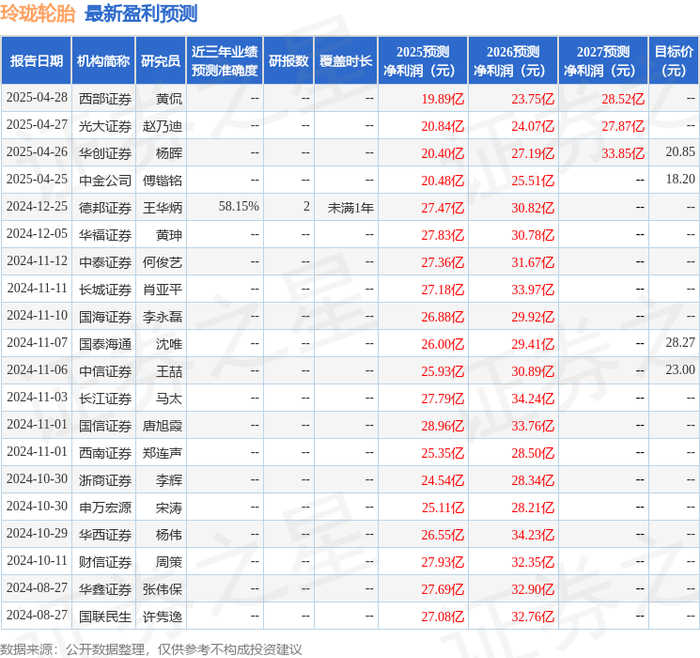Click the 2025预测净利润 header
This screenshot has width=700, height=658.
(423, 61)
